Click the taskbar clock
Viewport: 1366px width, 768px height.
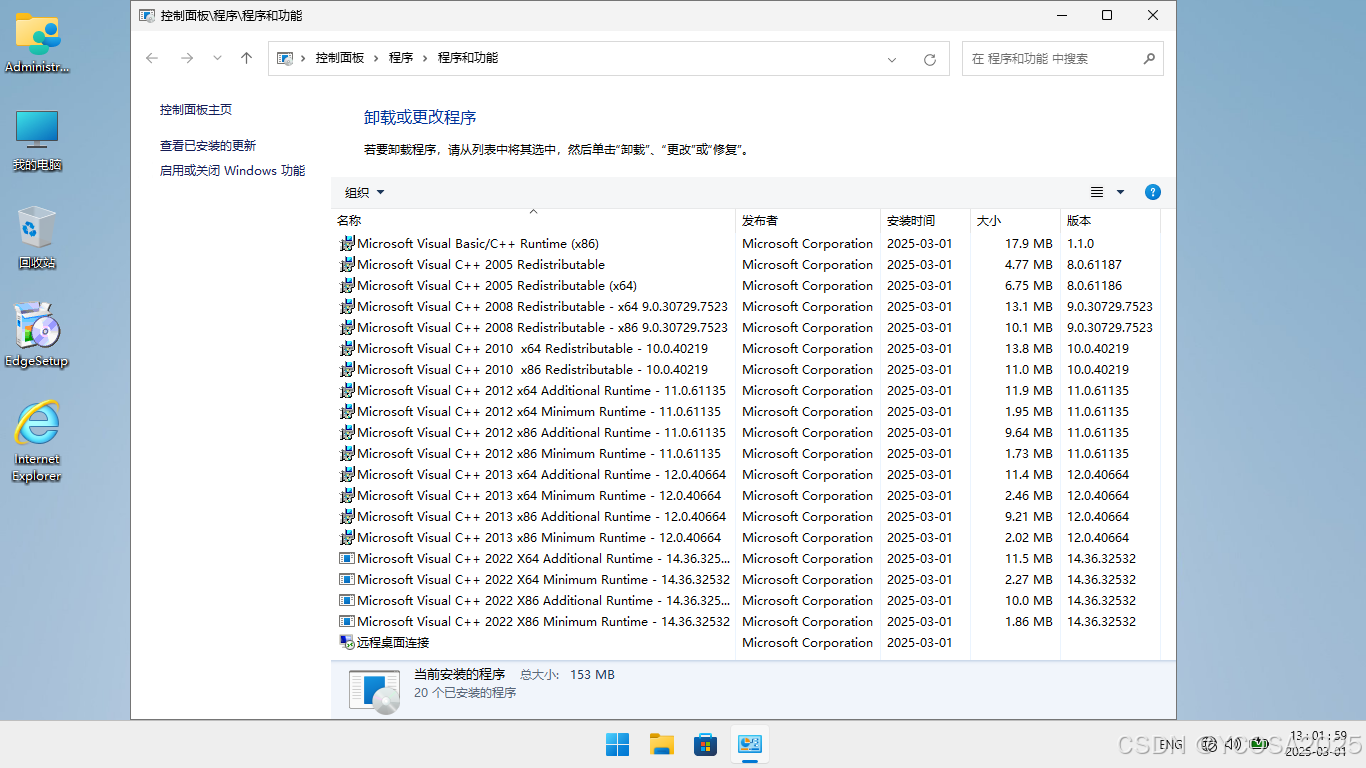click(x=1317, y=744)
